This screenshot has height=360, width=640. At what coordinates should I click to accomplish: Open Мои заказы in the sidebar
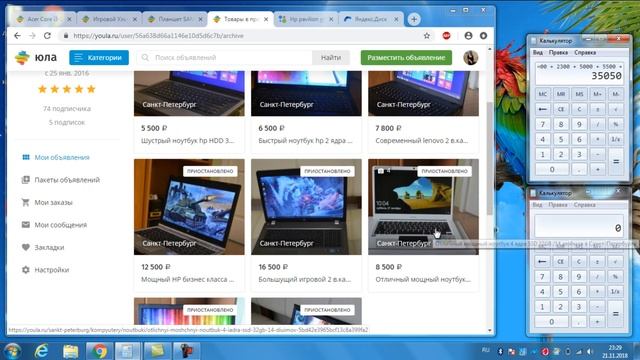click(x=53, y=202)
